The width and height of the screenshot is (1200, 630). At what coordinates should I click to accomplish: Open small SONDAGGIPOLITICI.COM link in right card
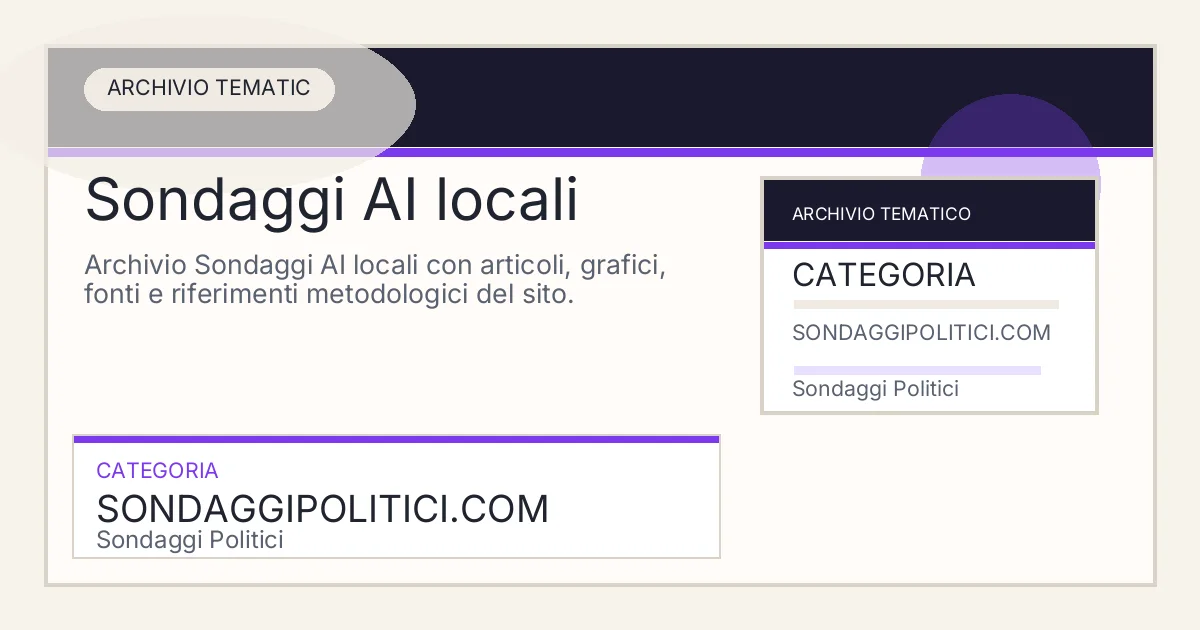(921, 333)
